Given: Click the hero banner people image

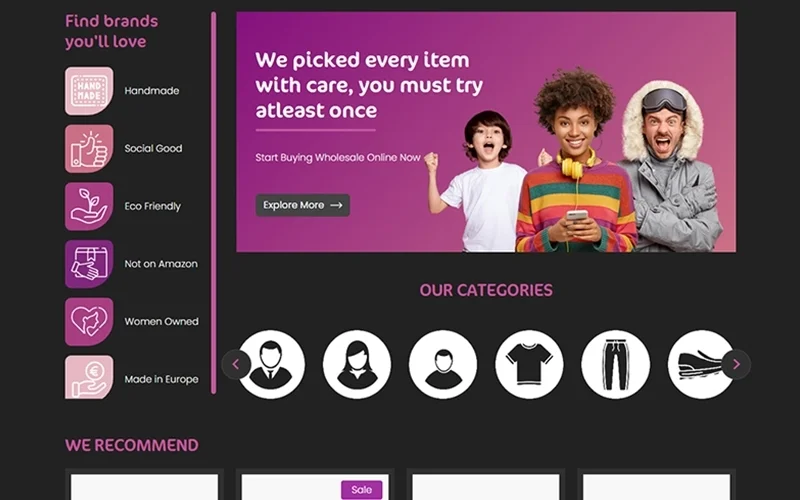Looking at the screenshot, I should tap(577, 161).
